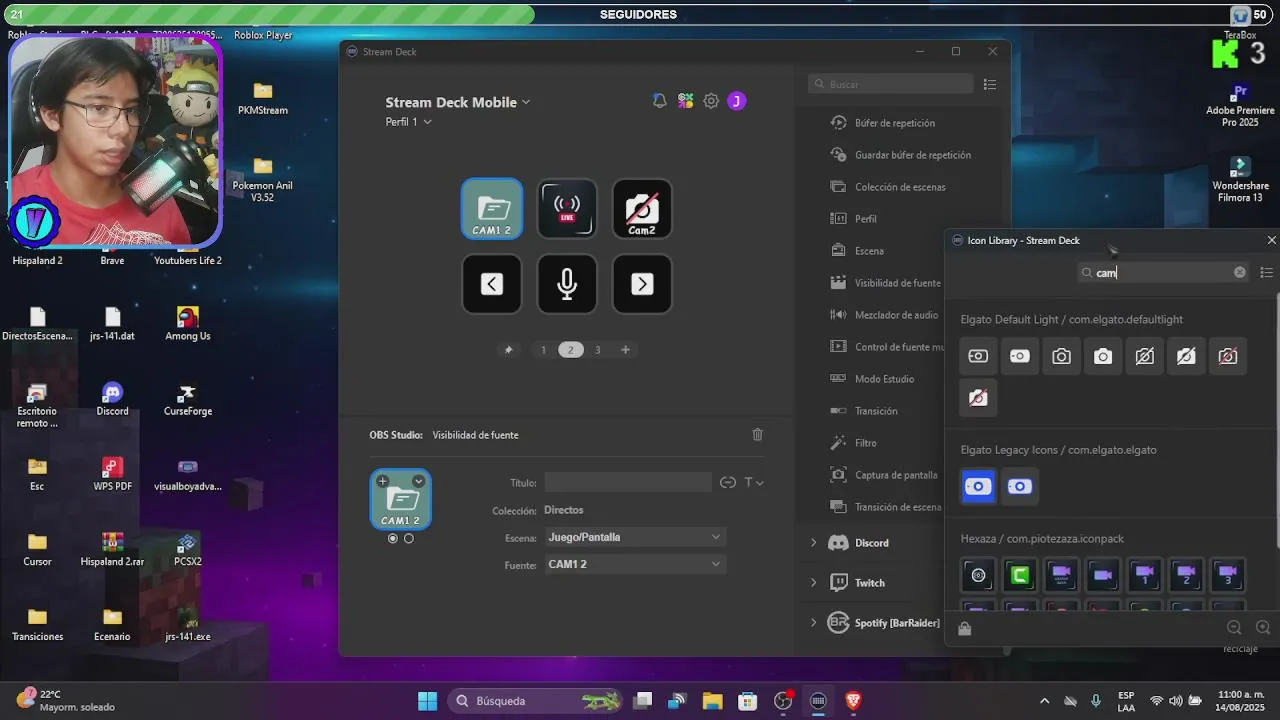
Task: Switch to deck page 2
Action: (x=571, y=350)
